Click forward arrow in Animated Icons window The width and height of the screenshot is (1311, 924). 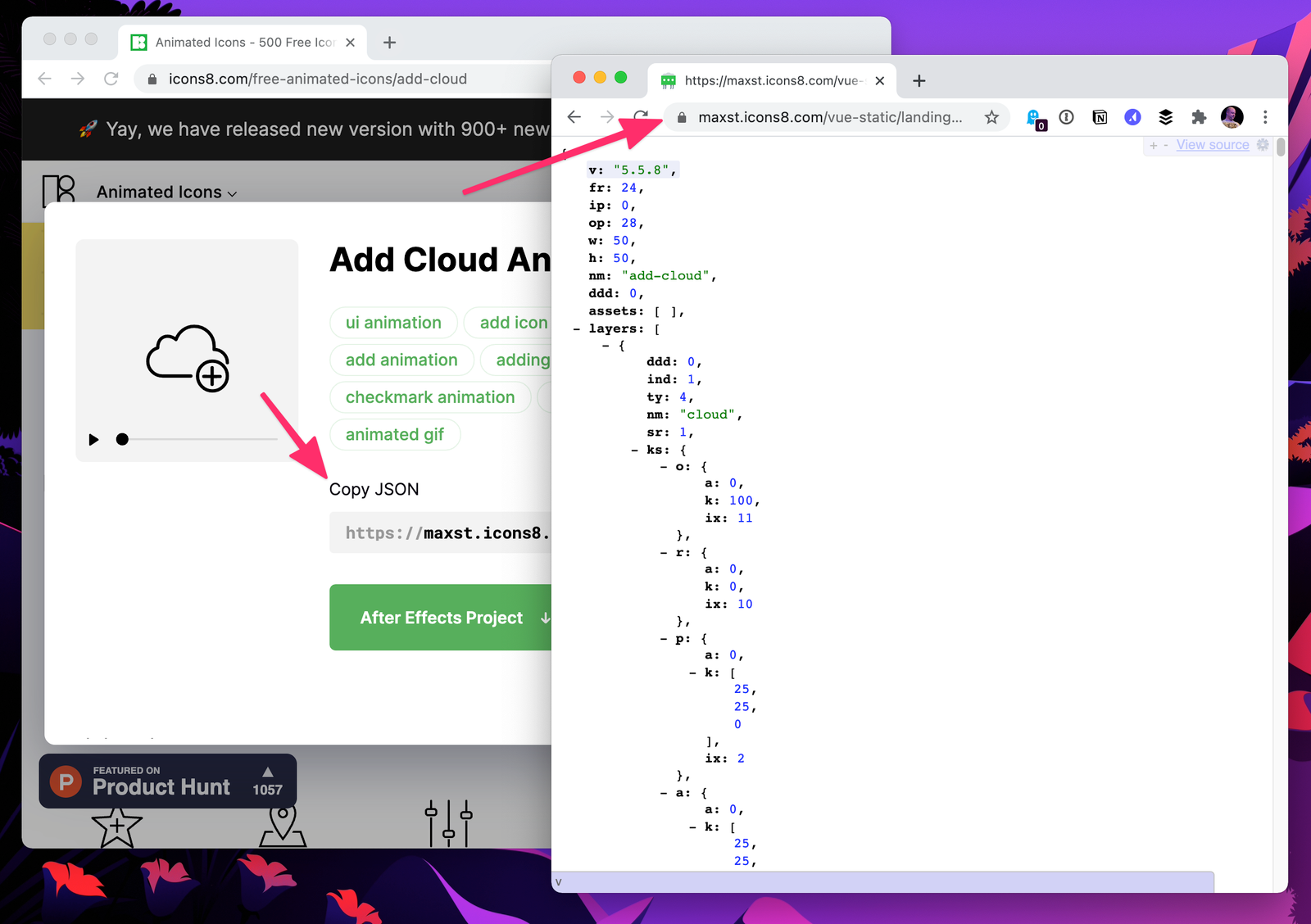[78, 79]
